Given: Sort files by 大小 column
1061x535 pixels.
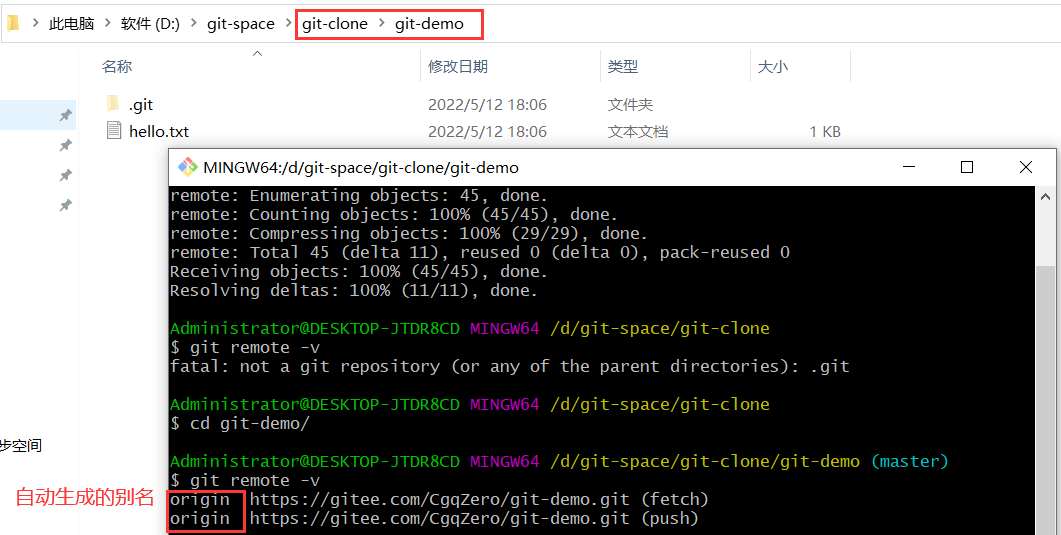Looking at the screenshot, I should (x=773, y=66).
